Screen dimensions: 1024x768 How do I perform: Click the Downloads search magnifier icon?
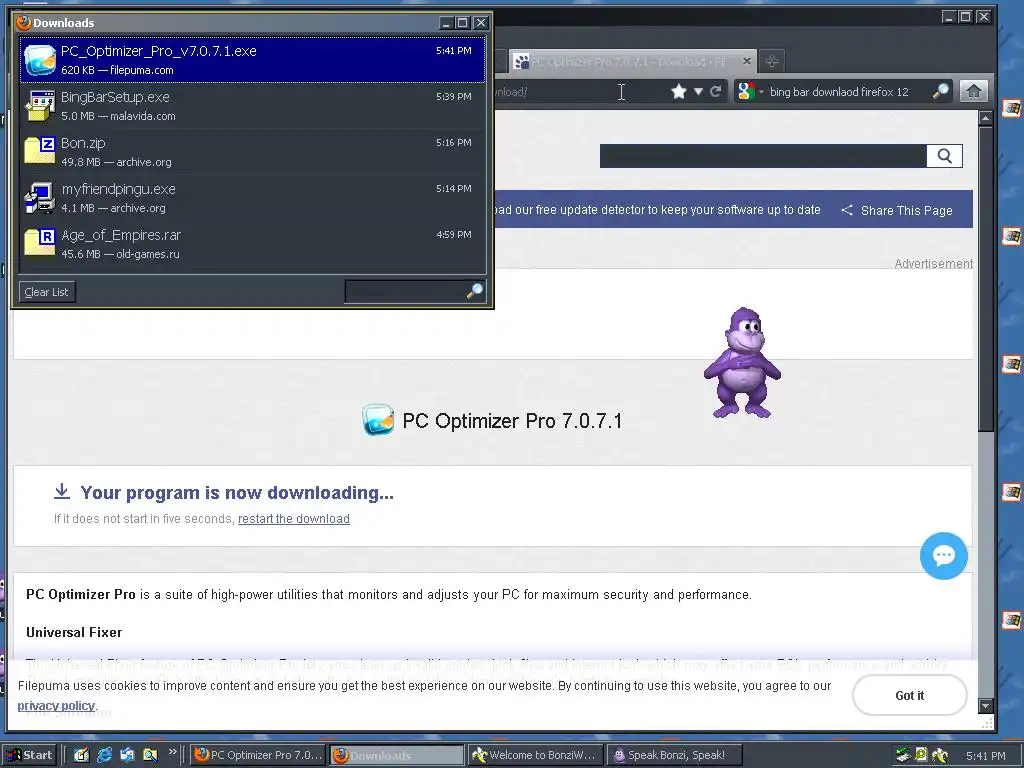[475, 291]
